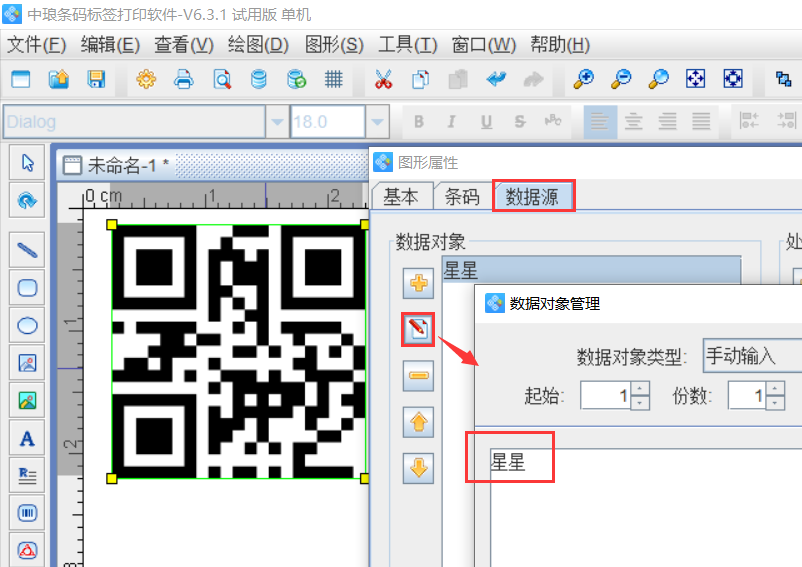This screenshot has height=567, width=802.
Task: Save document with the floppy disk icon
Action: pyautogui.click(x=96, y=79)
